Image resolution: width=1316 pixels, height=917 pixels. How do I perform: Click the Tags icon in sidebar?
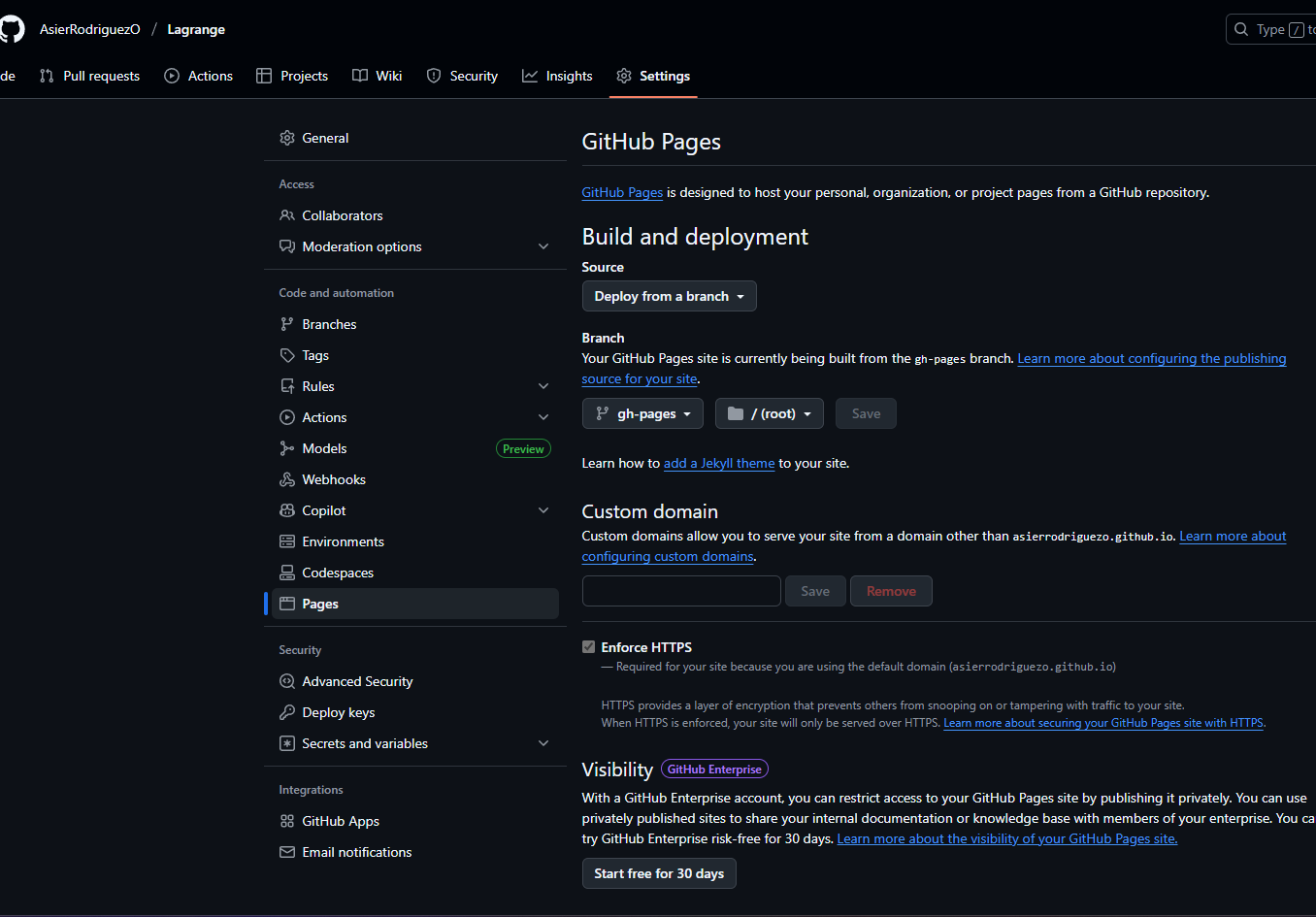[x=287, y=355]
